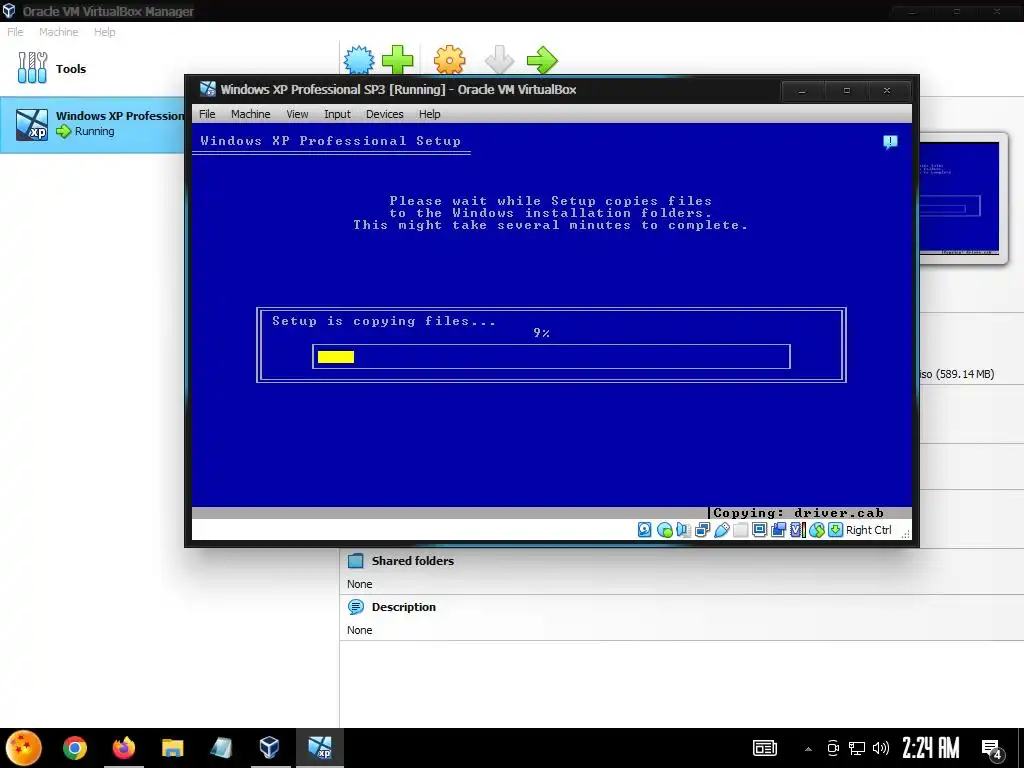The width and height of the screenshot is (1024, 768).
Task: Open the network icon in system tray
Action: (x=857, y=748)
